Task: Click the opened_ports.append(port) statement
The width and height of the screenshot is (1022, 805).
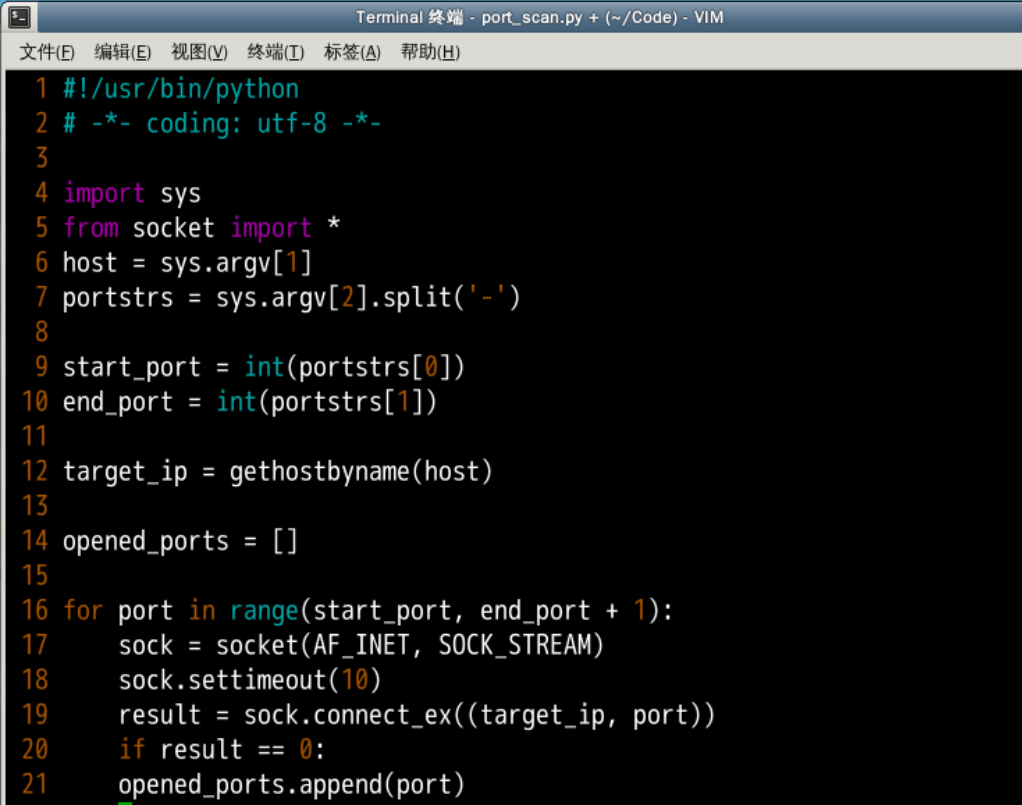Action: (x=291, y=784)
